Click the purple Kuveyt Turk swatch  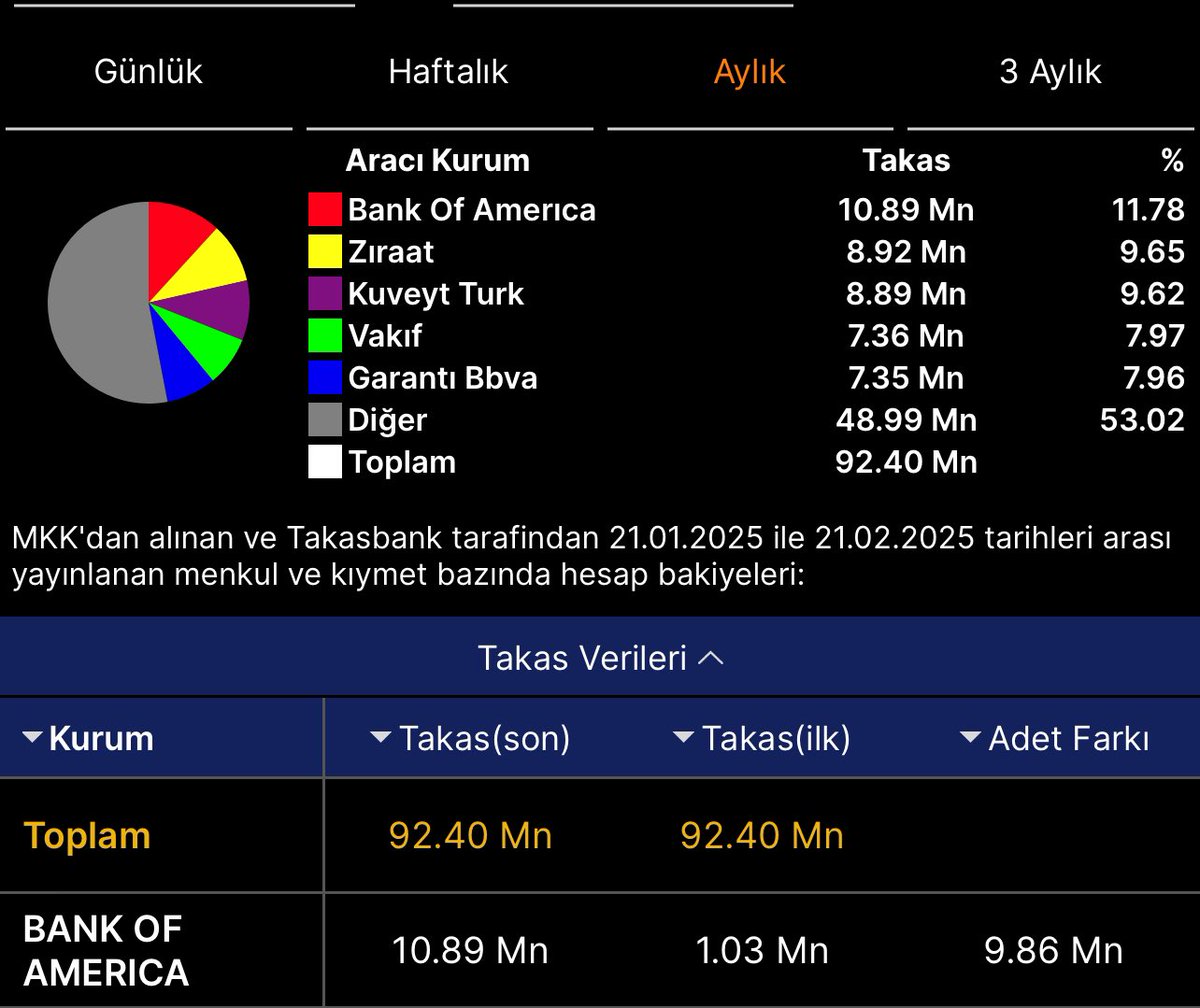(x=325, y=294)
